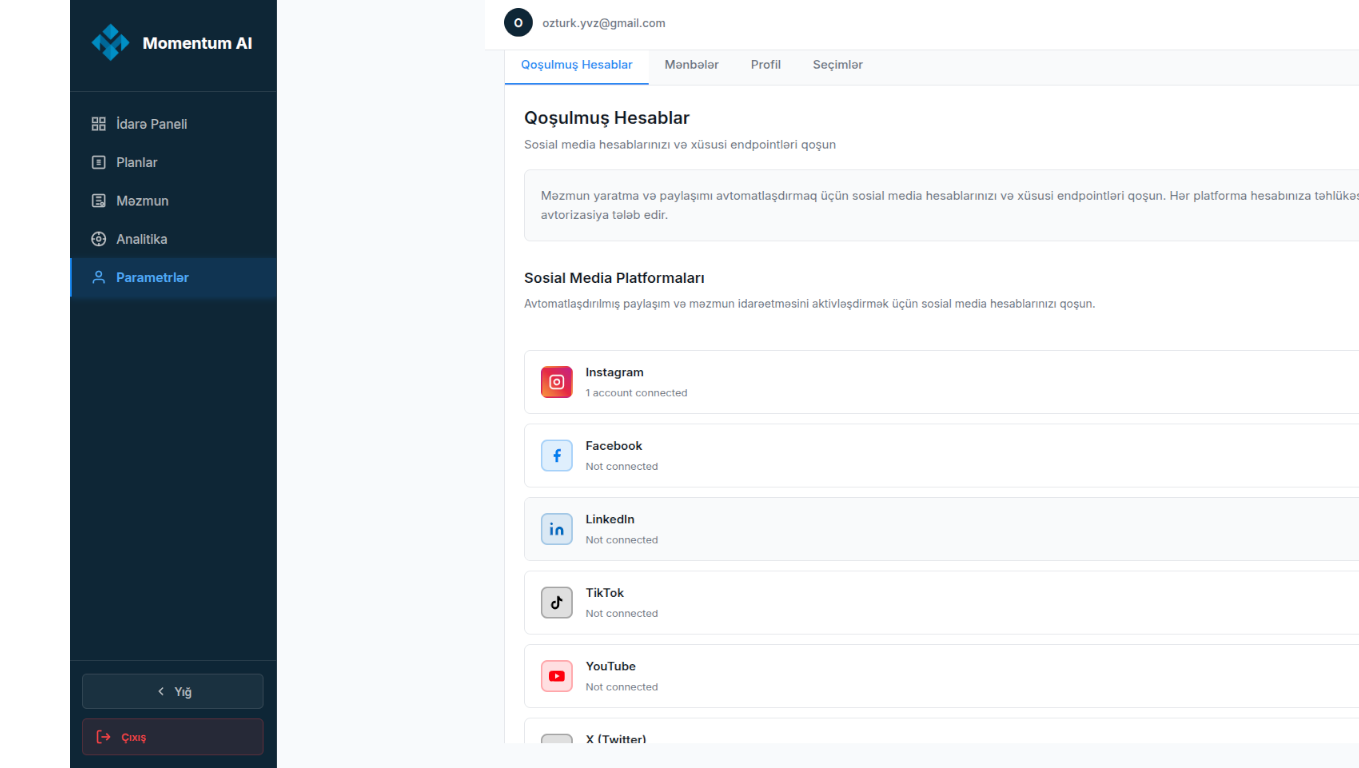This screenshot has height=768, width=1359.
Task: Click the YouTube platform icon
Action: click(x=557, y=676)
